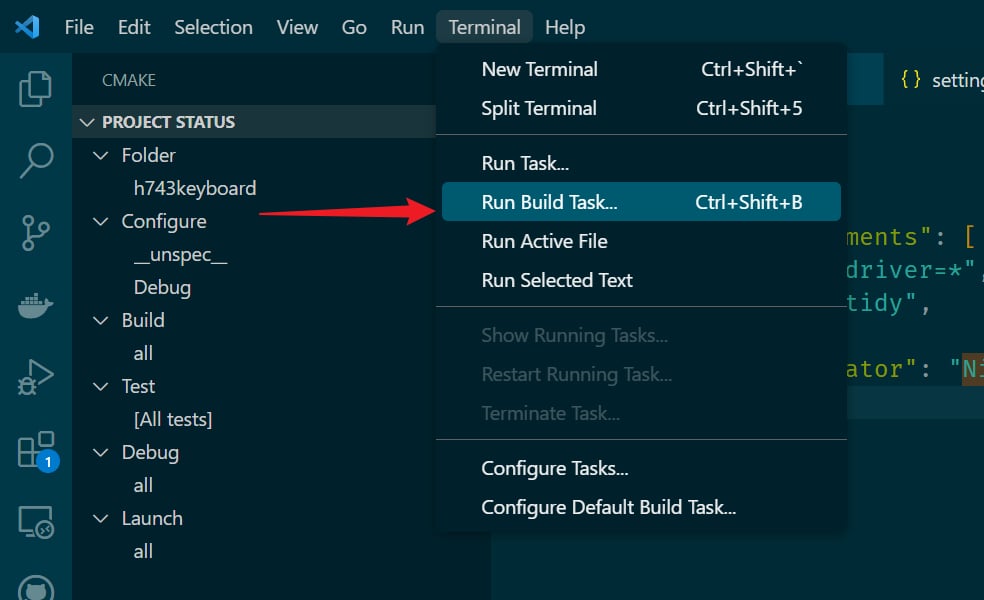Collapse the Launch tree node
This screenshot has height=600, width=984.
(101, 518)
